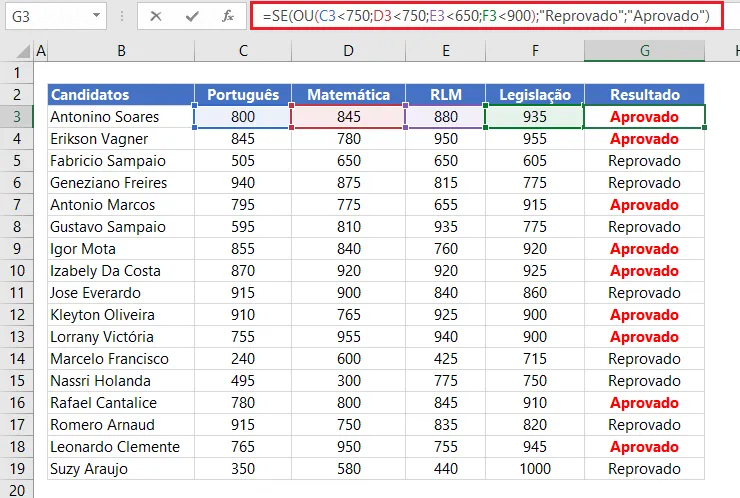Click Erikson Vagner's Aprovado result
The width and height of the screenshot is (740, 498).
coord(645,139)
